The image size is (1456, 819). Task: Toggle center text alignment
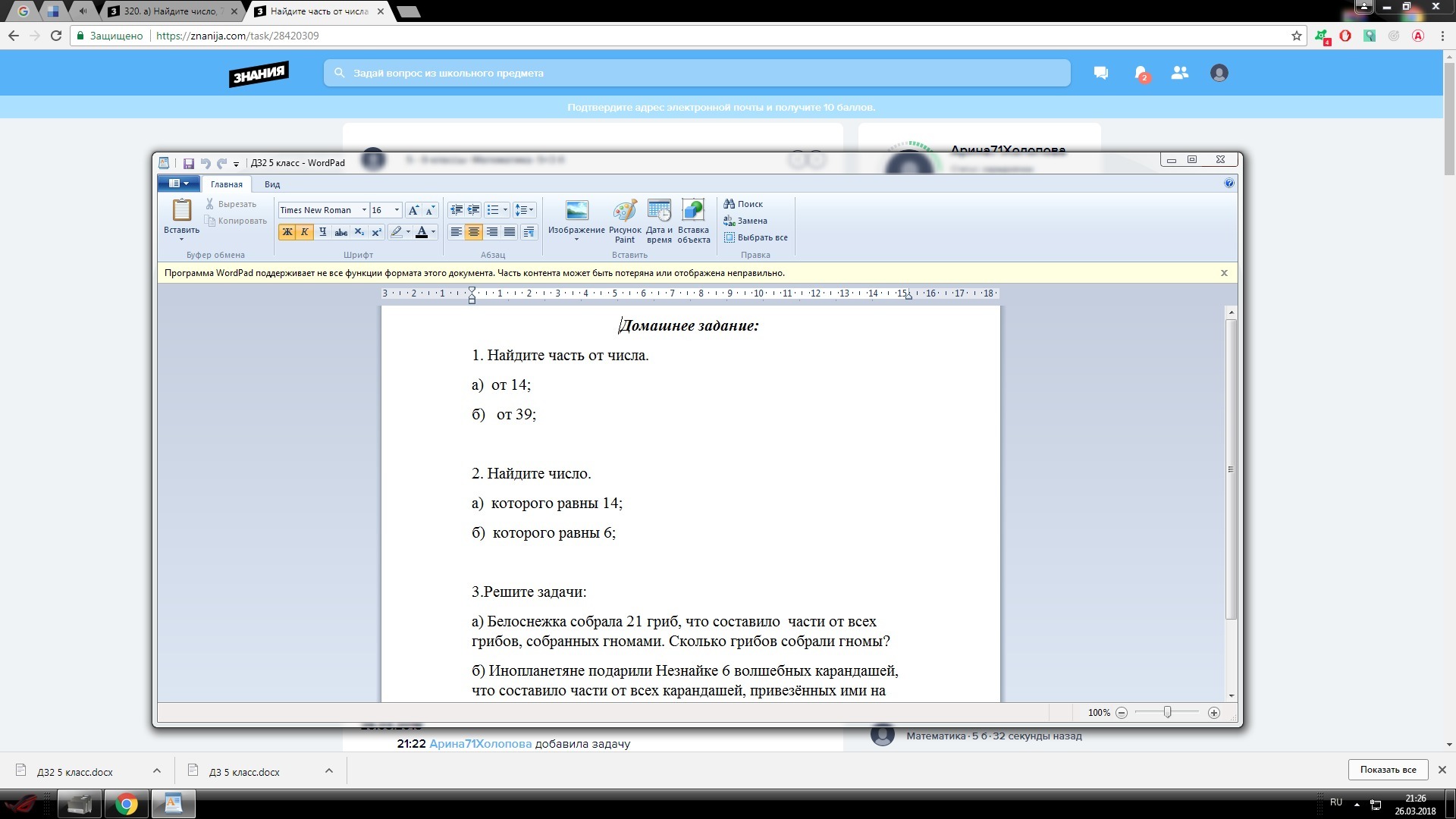474,232
